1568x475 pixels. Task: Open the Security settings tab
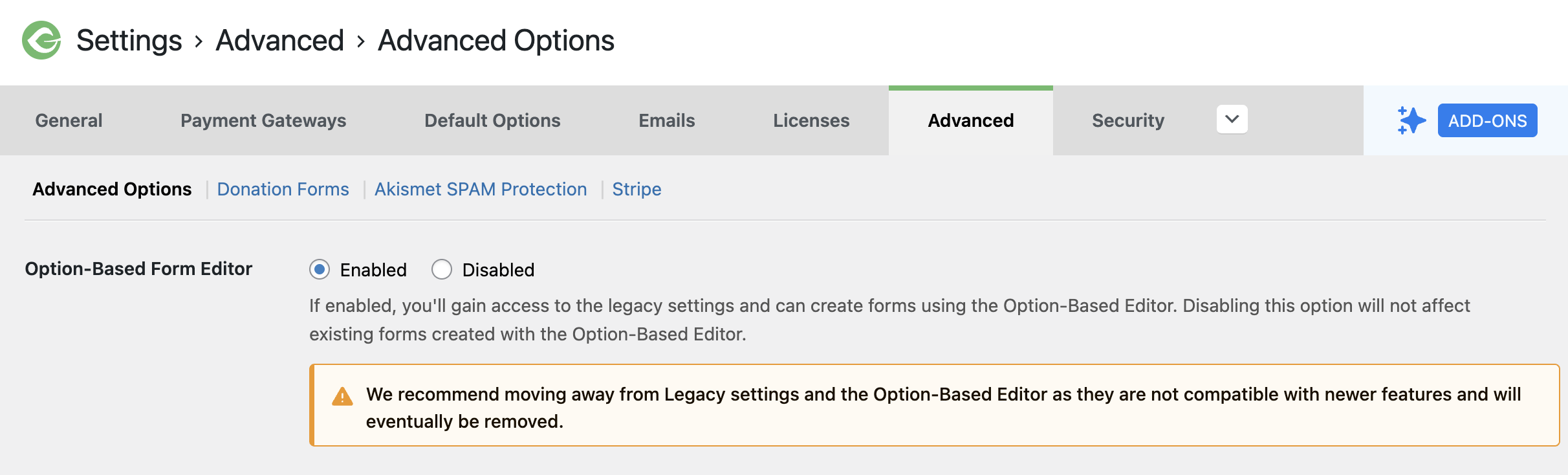(x=1127, y=120)
